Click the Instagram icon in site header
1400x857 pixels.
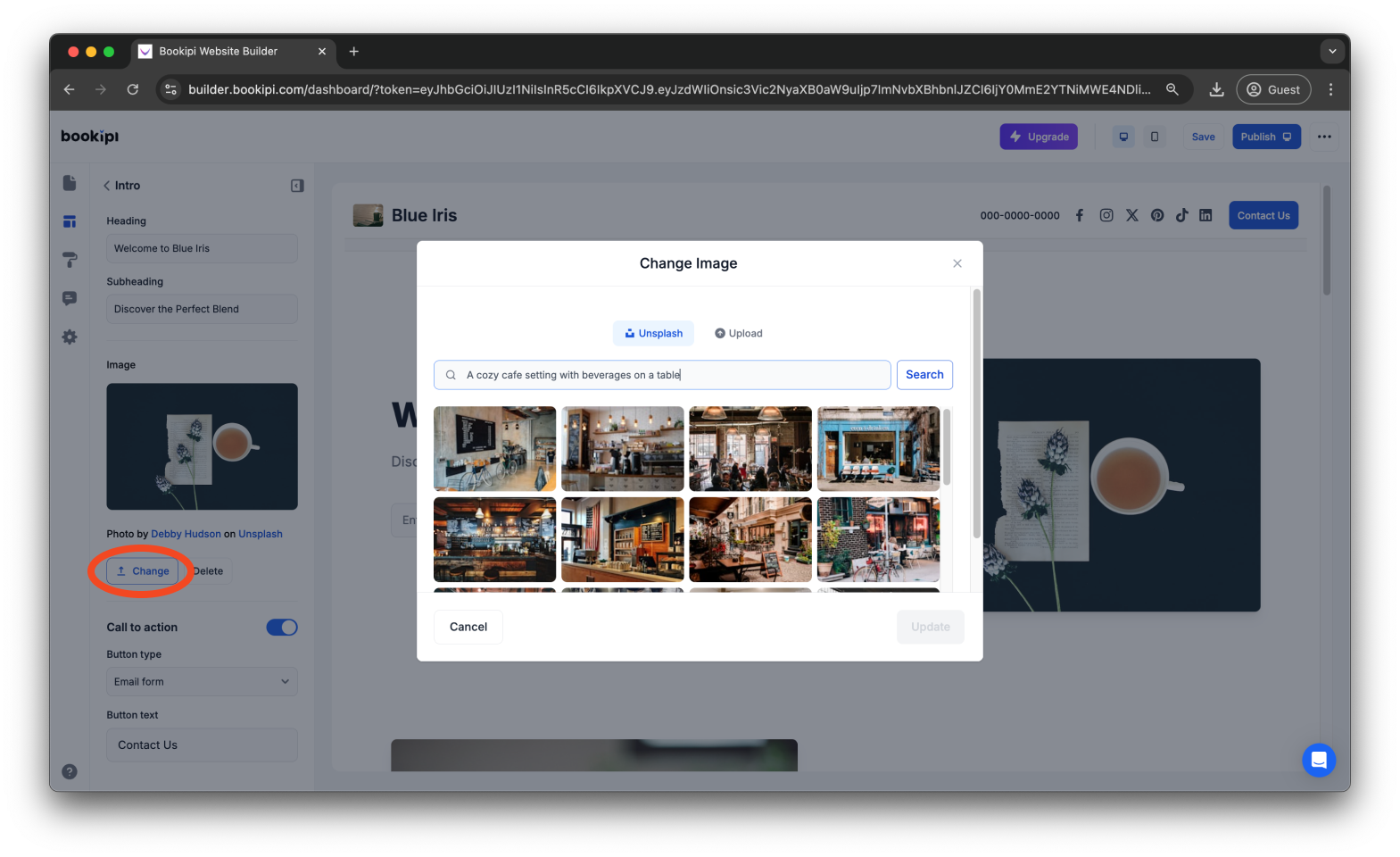click(1106, 215)
